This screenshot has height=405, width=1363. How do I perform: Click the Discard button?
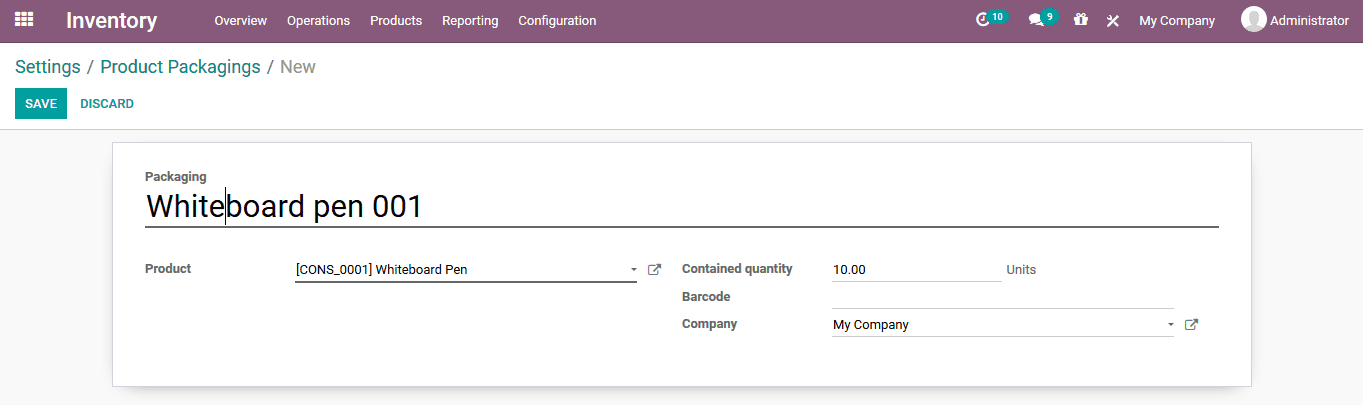[x=107, y=104]
